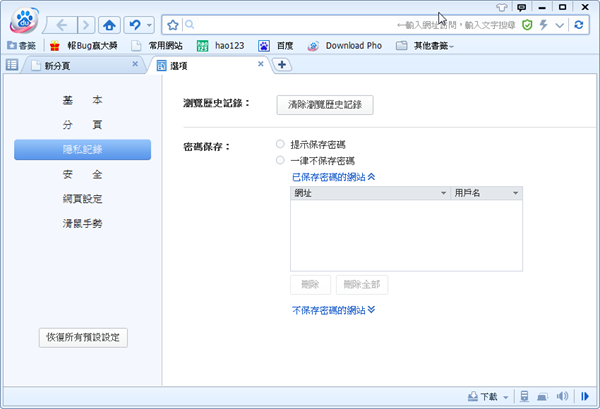The image size is (600, 409).
Task: Go back with the left arrow button
Action: click(62, 25)
